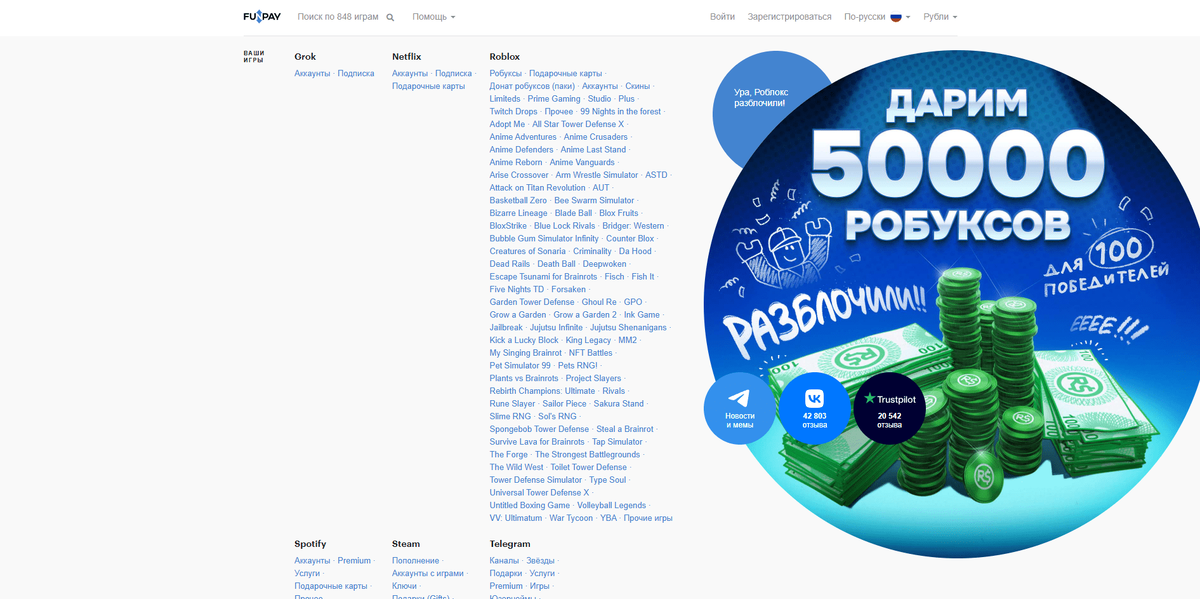
Task: Open the По-русски language dropdown
Action: tap(877, 17)
